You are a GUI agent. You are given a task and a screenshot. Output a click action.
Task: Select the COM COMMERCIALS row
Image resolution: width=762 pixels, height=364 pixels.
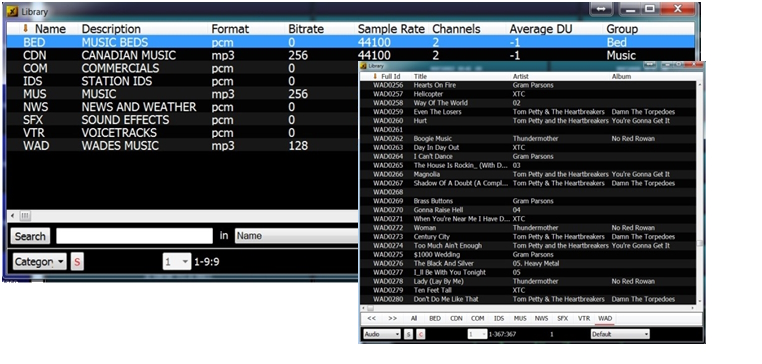(182, 68)
